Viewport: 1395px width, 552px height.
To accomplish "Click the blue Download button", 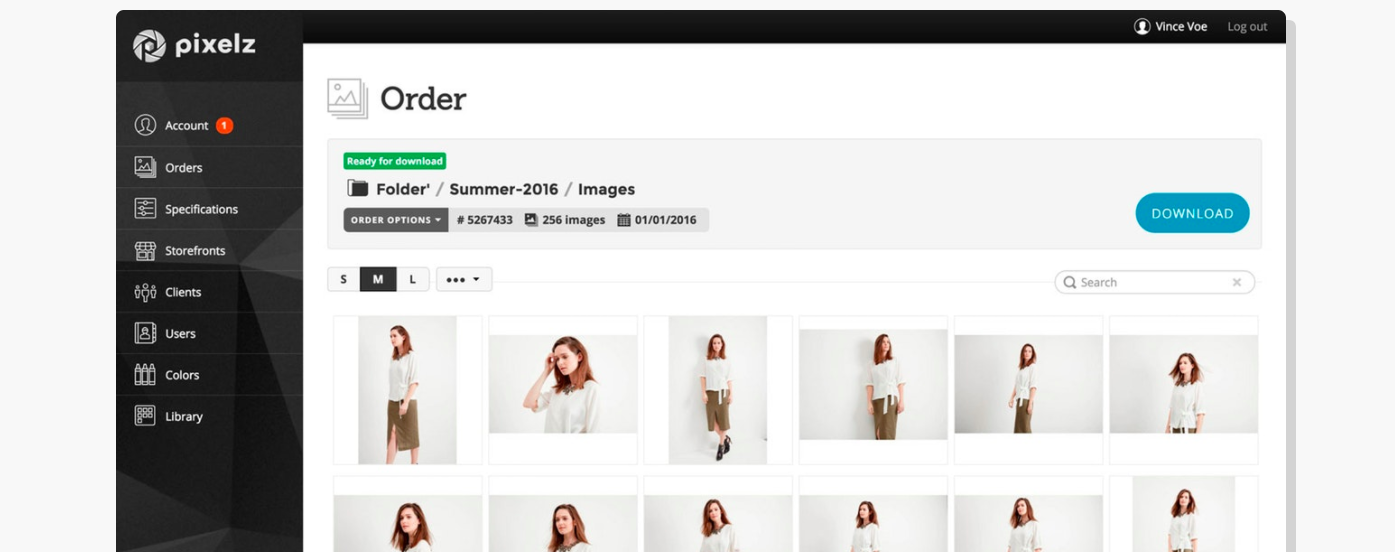I will coord(1192,213).
